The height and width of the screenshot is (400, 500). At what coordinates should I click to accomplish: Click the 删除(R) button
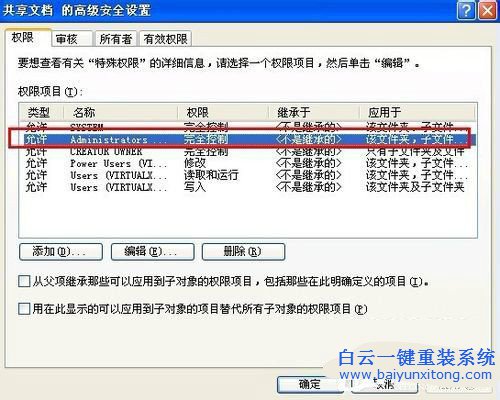click(x=243, y=252)
